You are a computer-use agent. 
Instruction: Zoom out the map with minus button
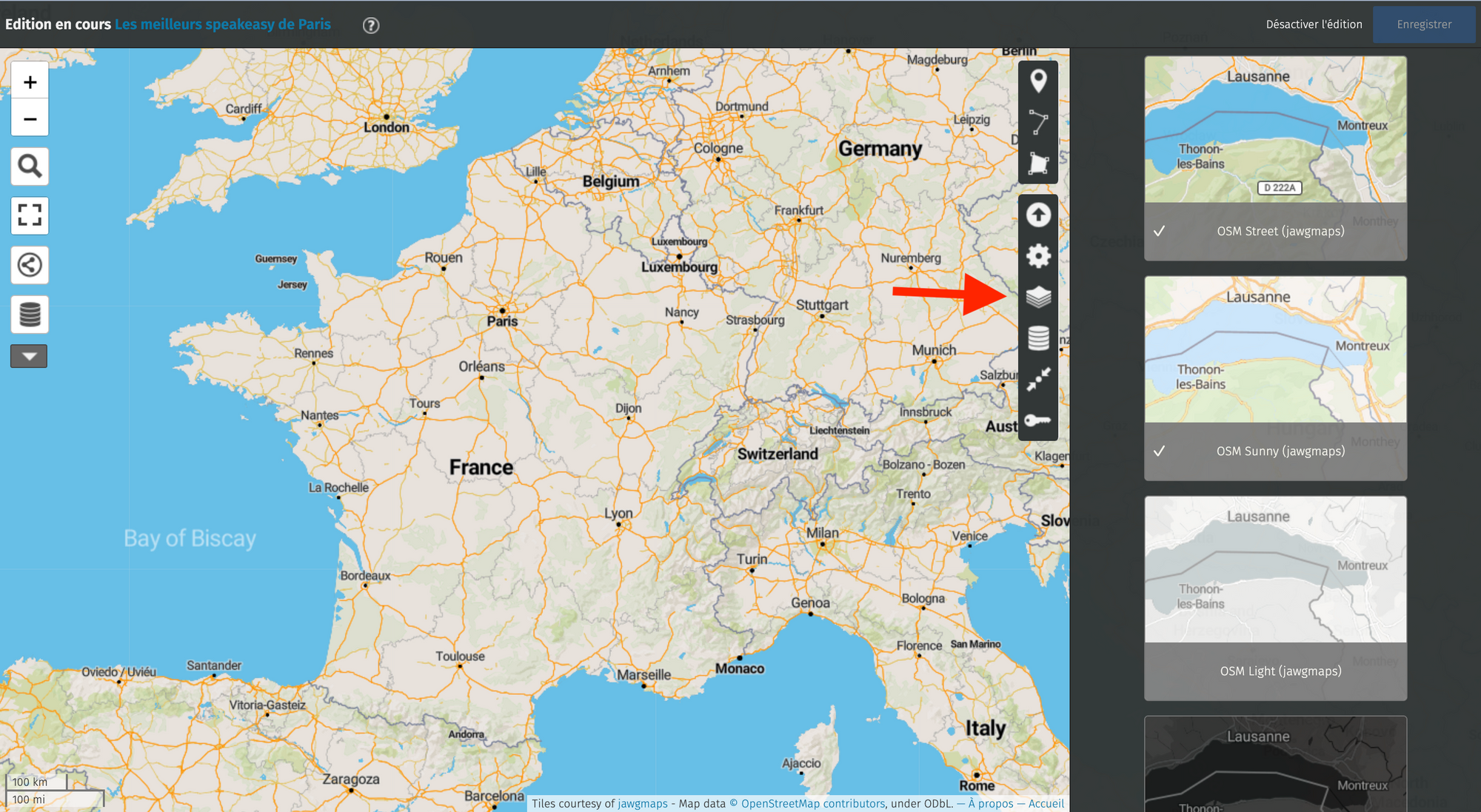pos(30,118)
